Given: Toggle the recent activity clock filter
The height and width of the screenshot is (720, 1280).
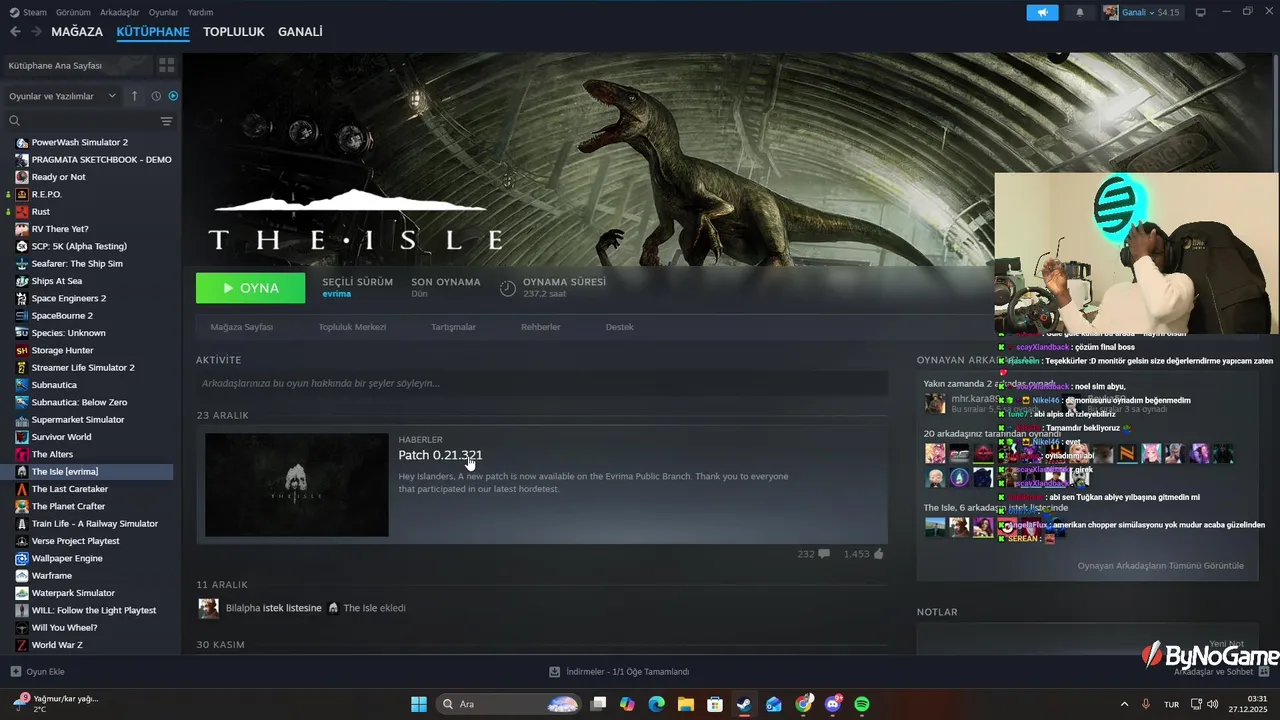Looking at the screenshot, I should click(156, 96).
